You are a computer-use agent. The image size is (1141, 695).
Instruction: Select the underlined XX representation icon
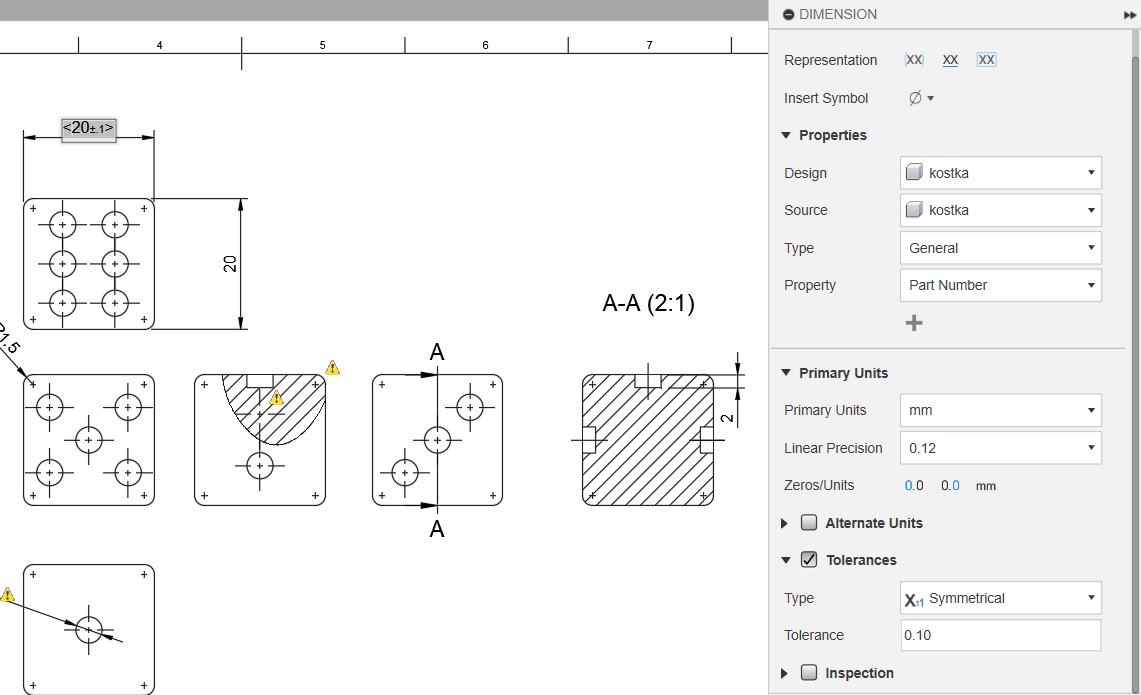coord(950,60)
